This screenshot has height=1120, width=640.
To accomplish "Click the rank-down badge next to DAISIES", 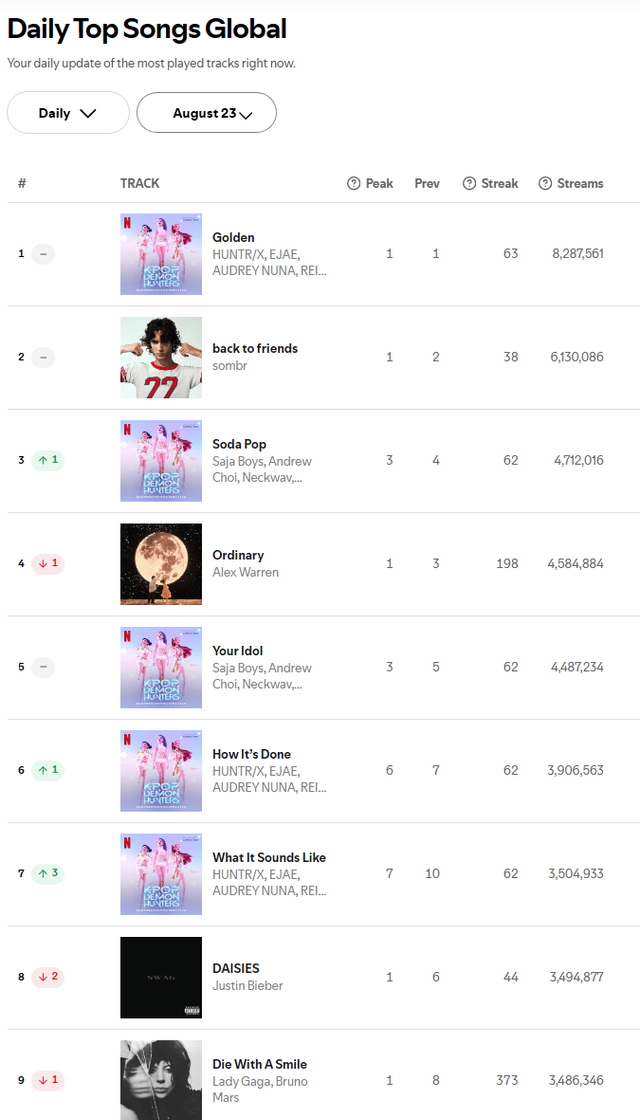I will coord(47,977).
